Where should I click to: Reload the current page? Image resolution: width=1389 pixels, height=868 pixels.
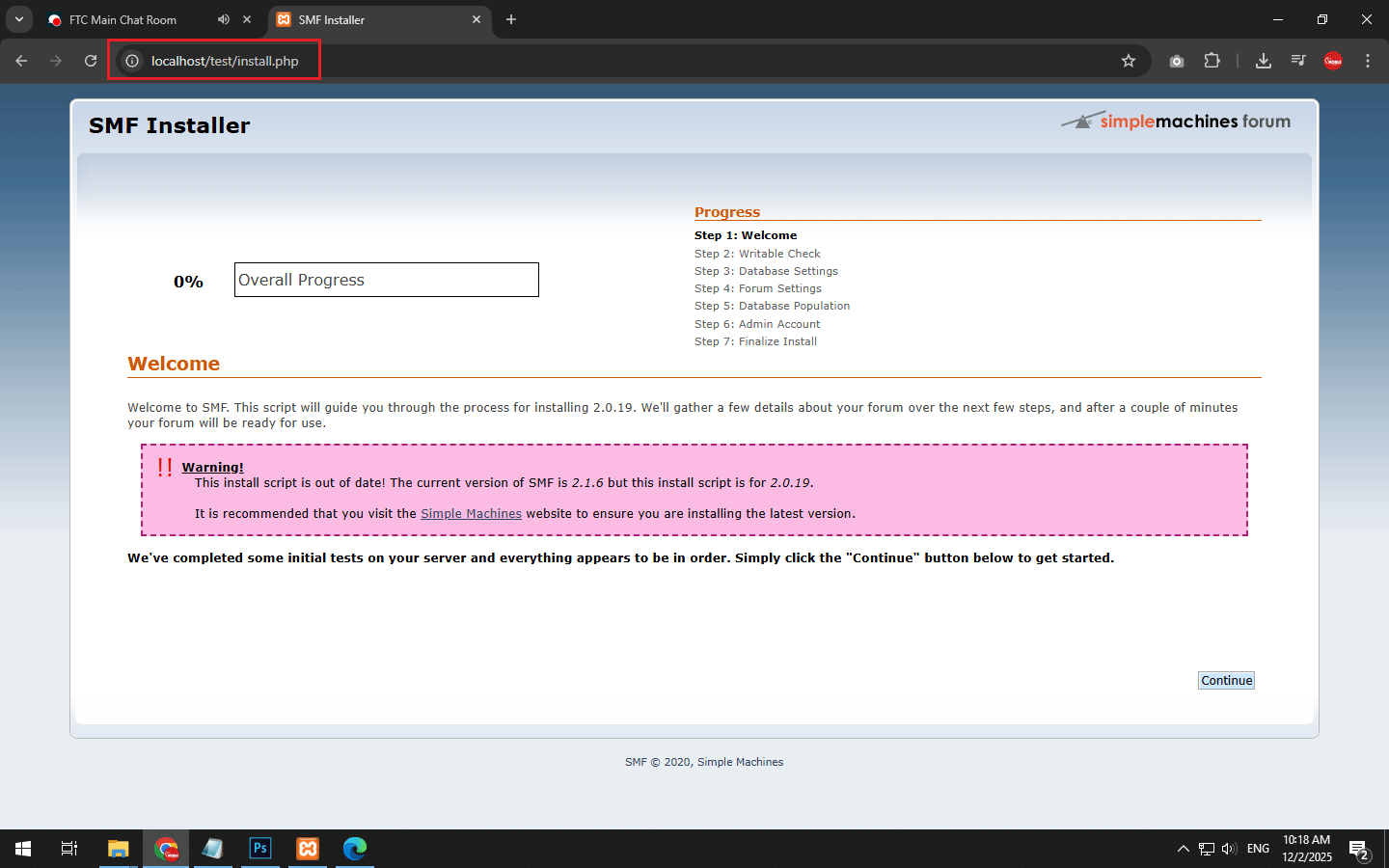(91, 61)
